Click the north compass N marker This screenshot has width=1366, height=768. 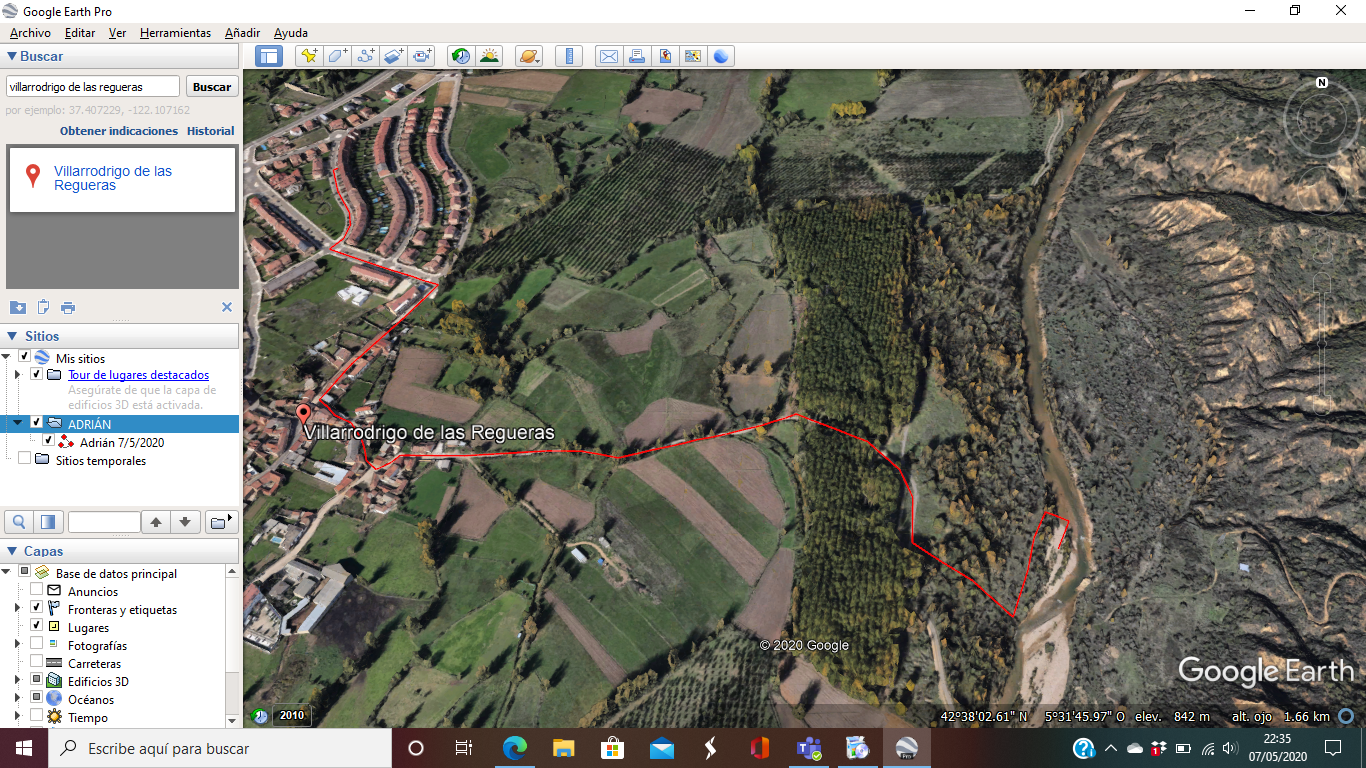(x=1322, y=83)
